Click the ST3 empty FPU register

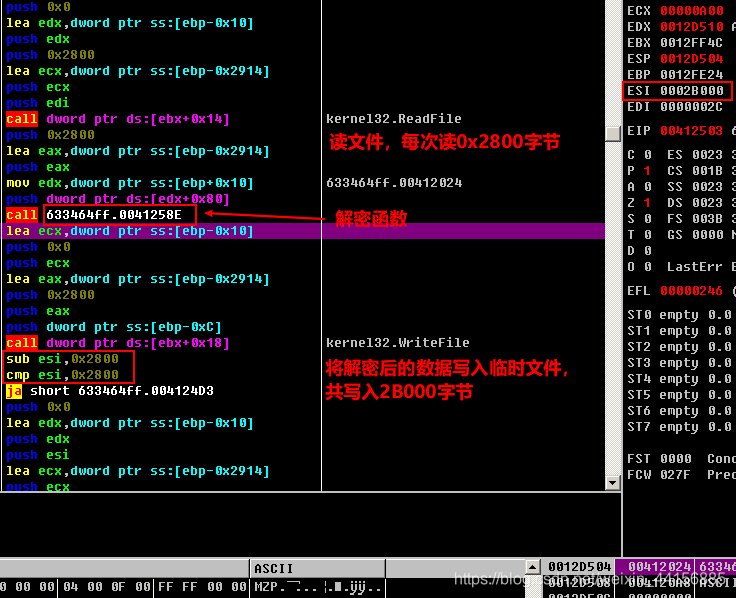[679, 362]
